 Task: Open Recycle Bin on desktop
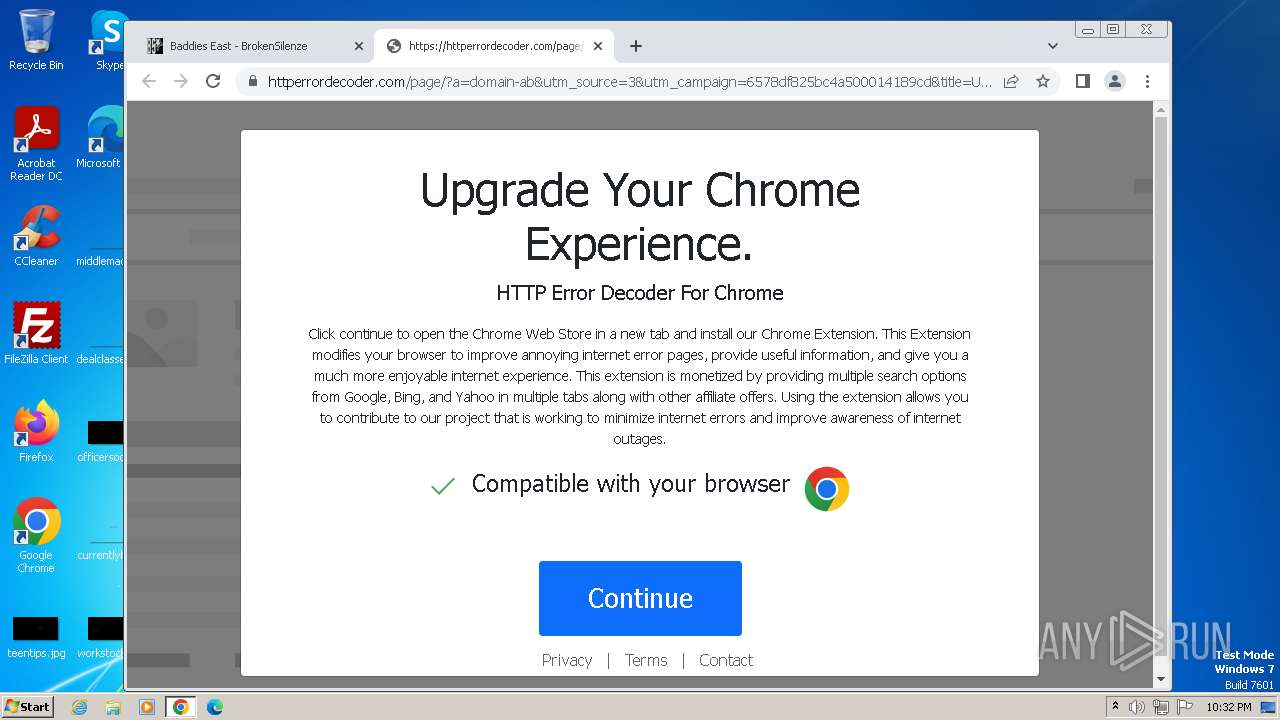tap(36, 40)
